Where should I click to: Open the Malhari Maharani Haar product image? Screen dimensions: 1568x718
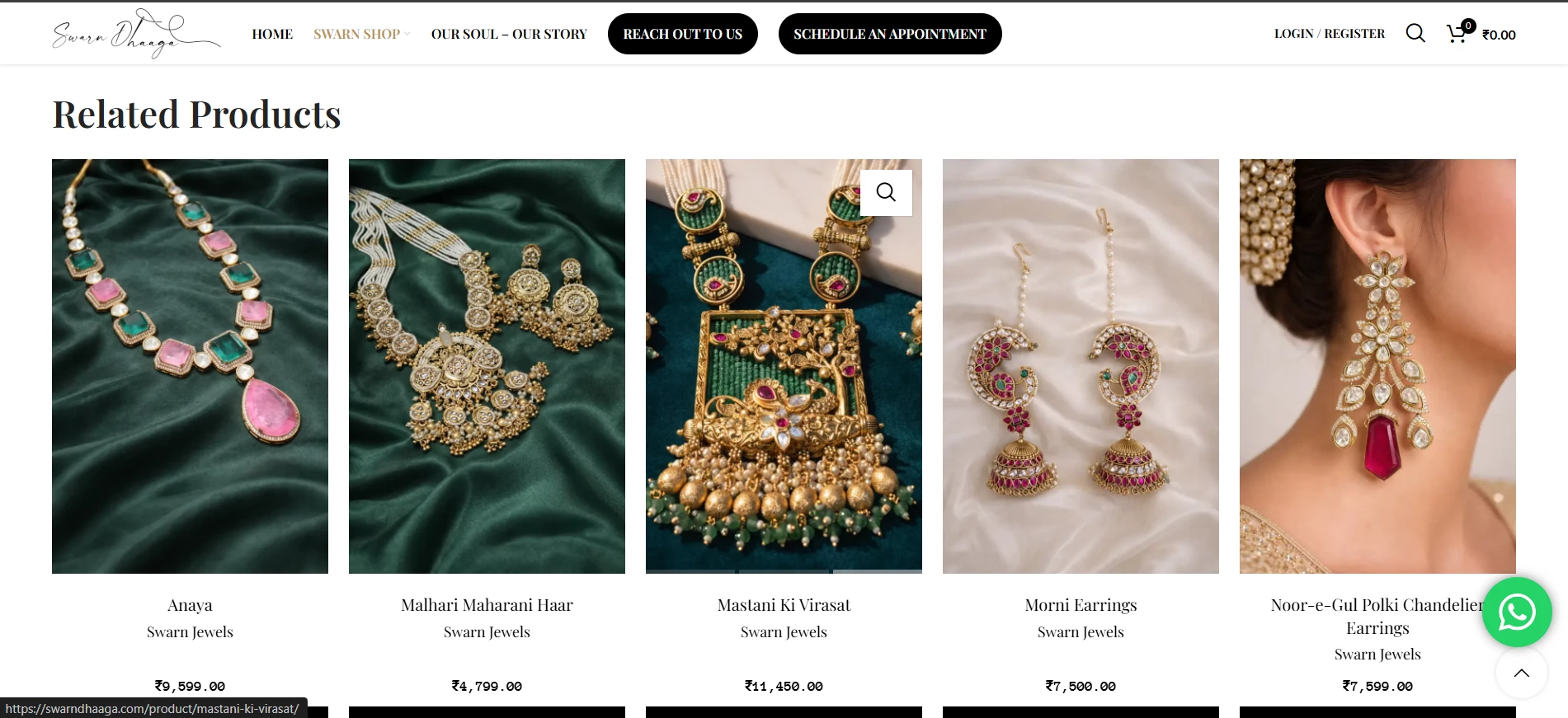tap(487, 366)
